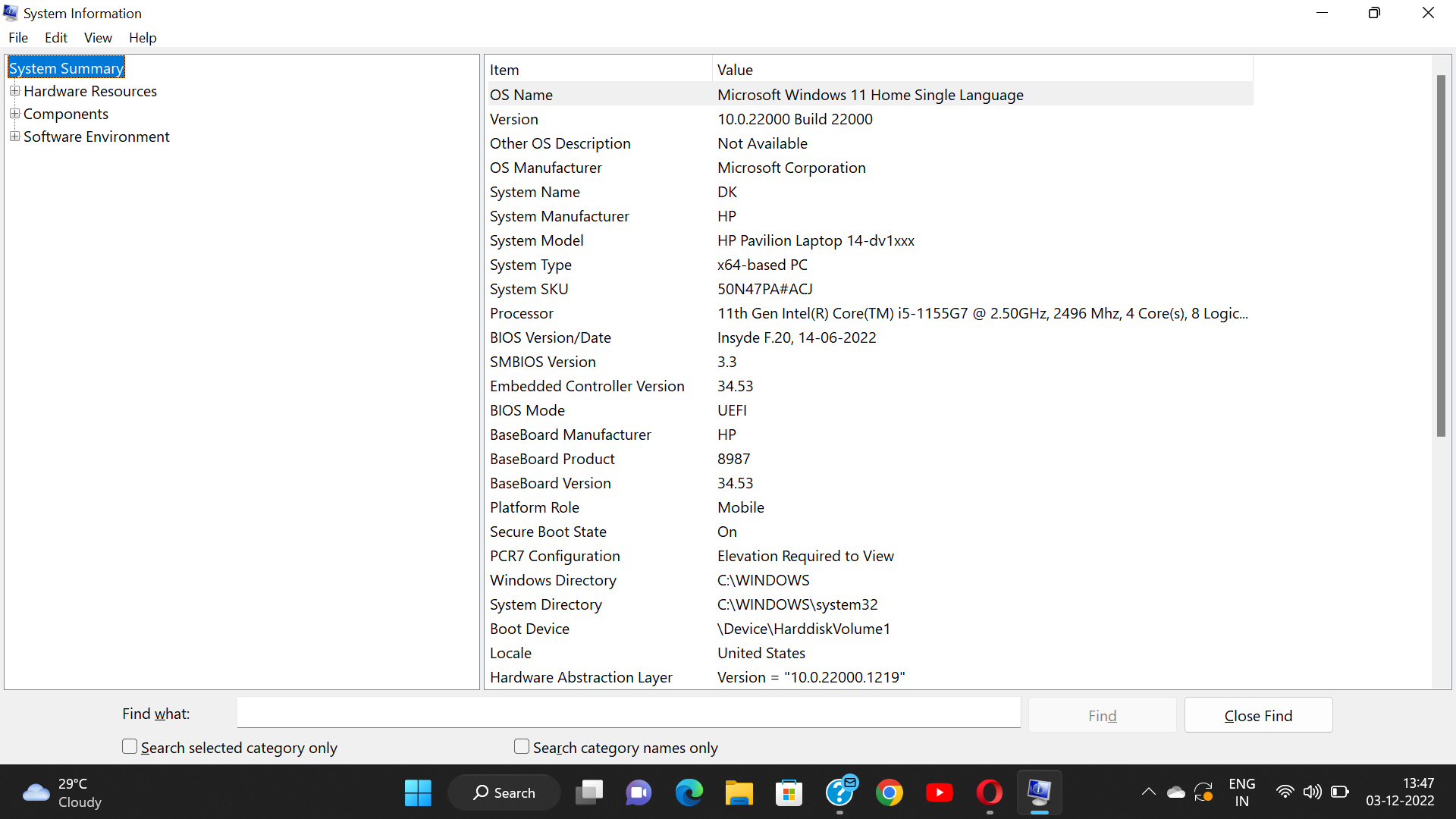Screen dimensions: 1456x819
Task: Expand the Components category
Action: coord(14,112)
